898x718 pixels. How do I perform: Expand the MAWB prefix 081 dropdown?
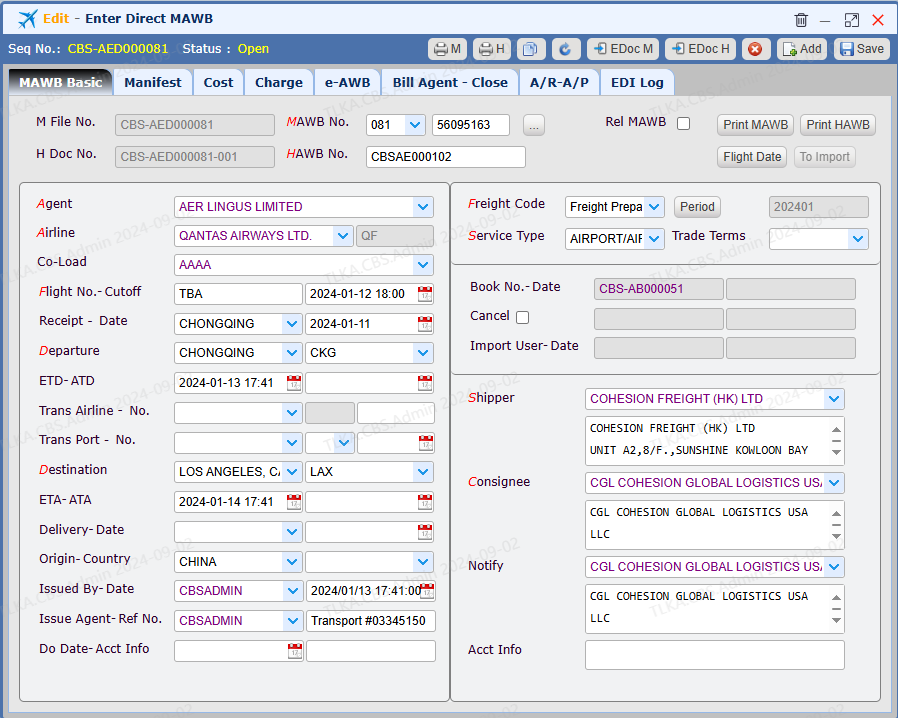point(415,125)
